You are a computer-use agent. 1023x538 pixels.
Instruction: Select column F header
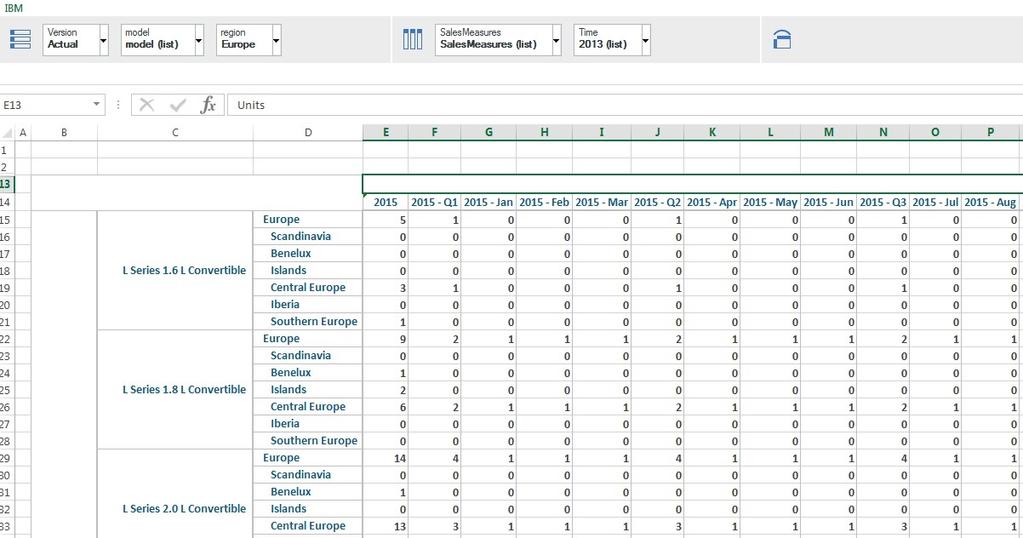point(435,132)
